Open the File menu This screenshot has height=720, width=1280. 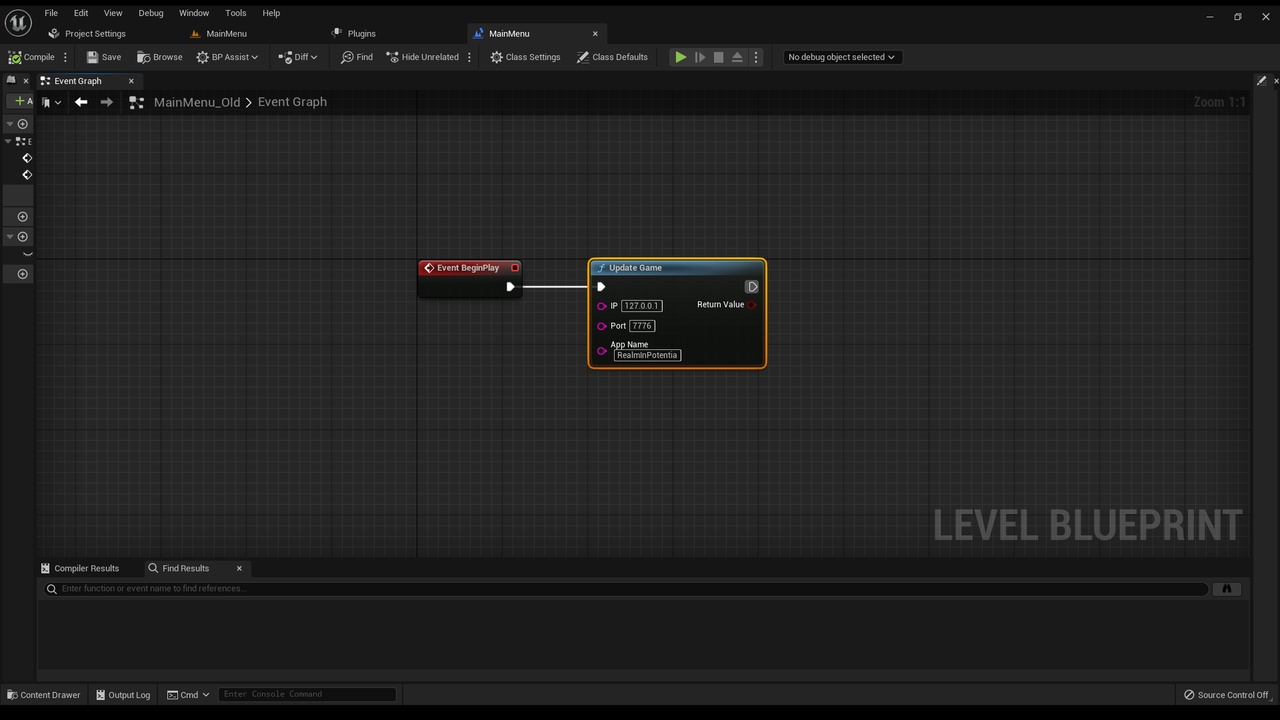51,13
